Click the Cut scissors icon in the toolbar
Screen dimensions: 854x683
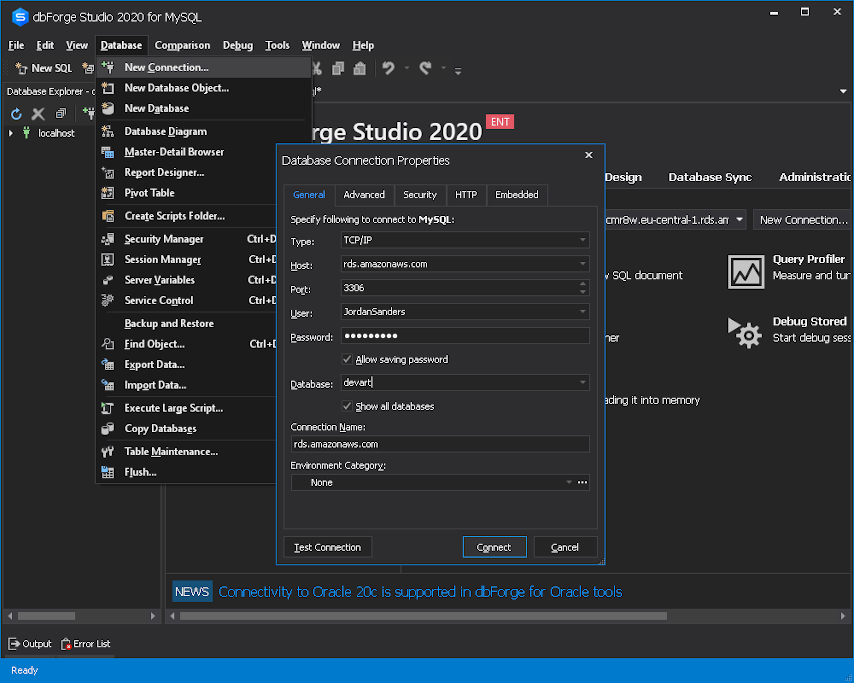coord(318,68)
